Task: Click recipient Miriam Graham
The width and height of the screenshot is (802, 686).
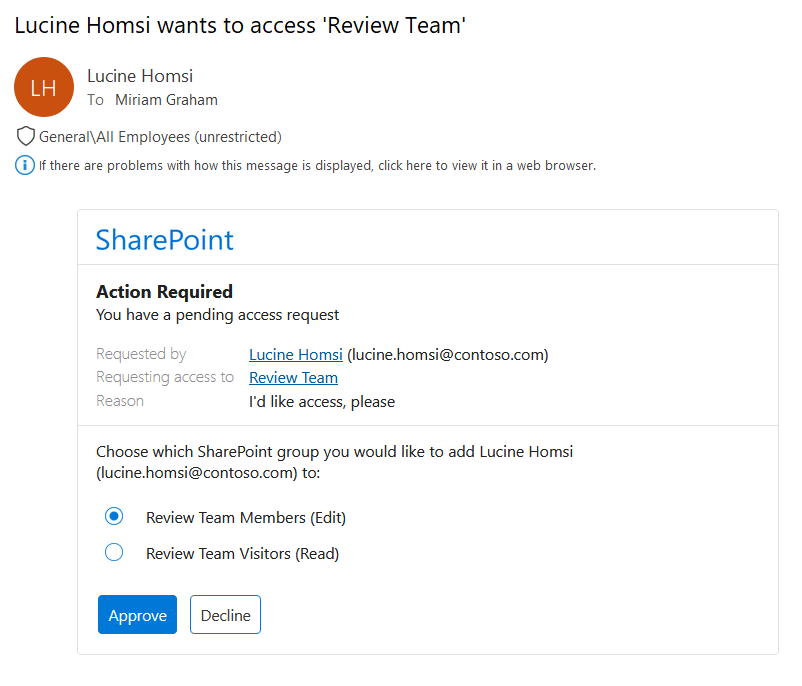Action: pyautogui.click(x=166, y=100)
